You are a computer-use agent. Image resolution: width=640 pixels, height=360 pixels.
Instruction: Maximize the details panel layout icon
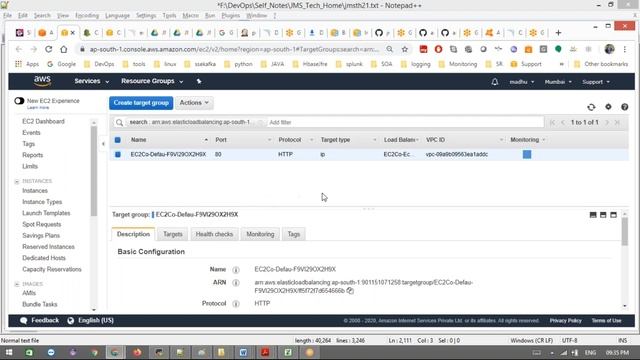point(613,215)
